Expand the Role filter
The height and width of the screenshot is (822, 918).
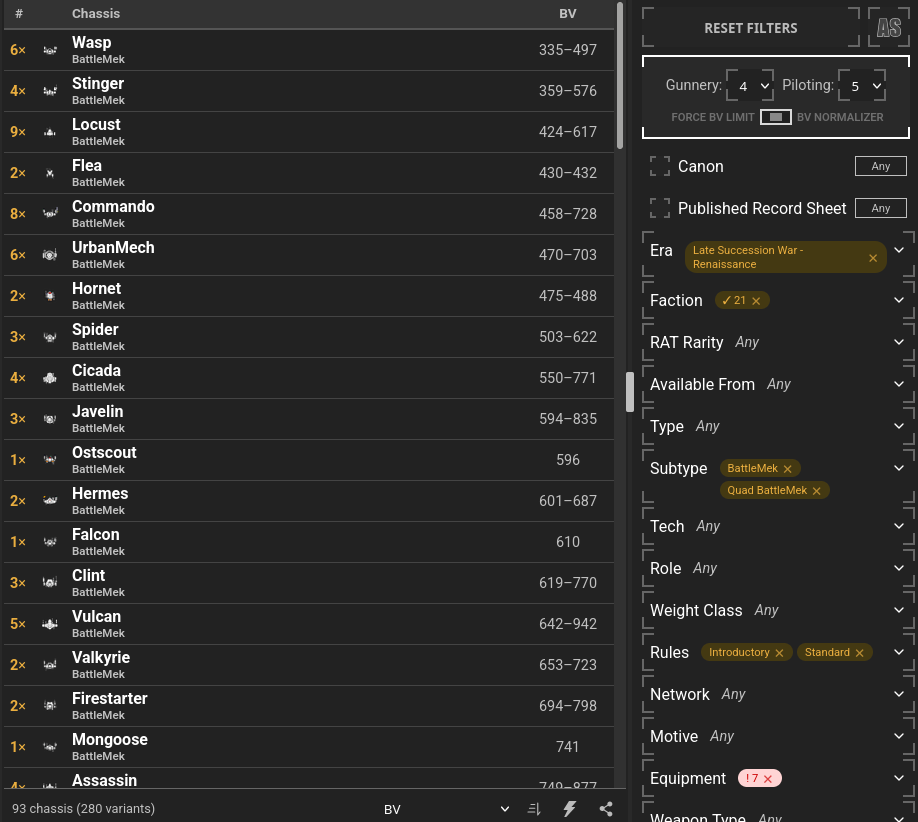pos(899,568)
